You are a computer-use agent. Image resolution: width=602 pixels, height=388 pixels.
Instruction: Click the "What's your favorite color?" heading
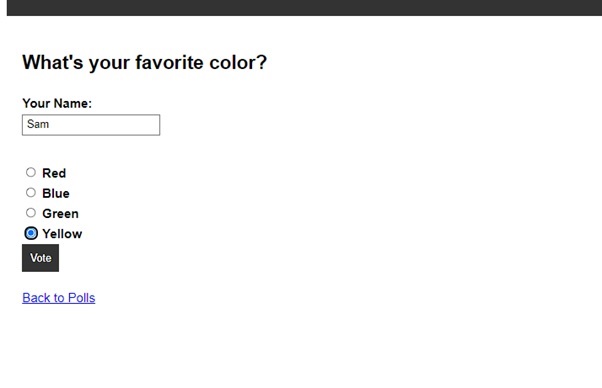coord(144,63)
